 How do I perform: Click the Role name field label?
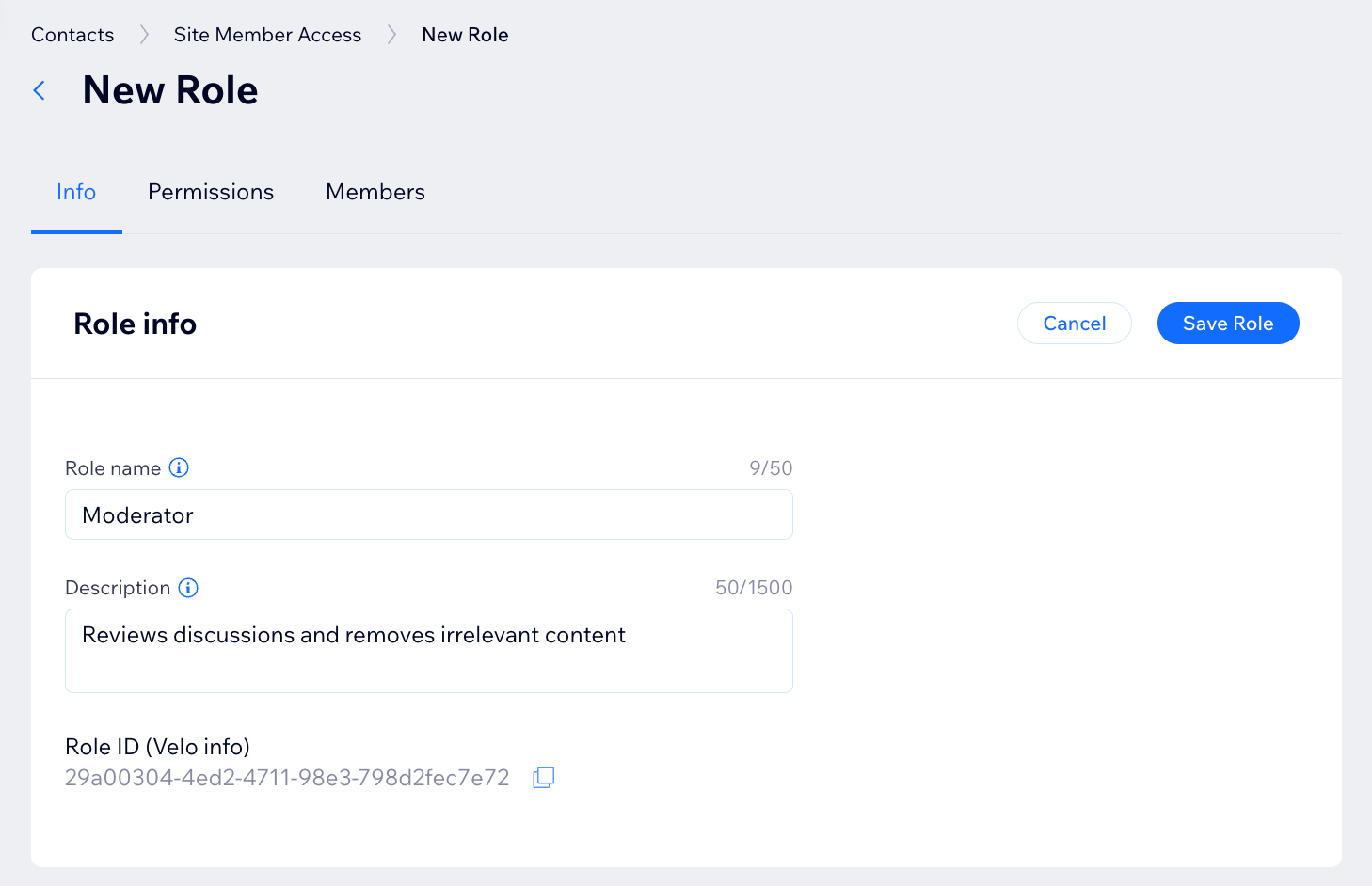[x=113, y=468]
